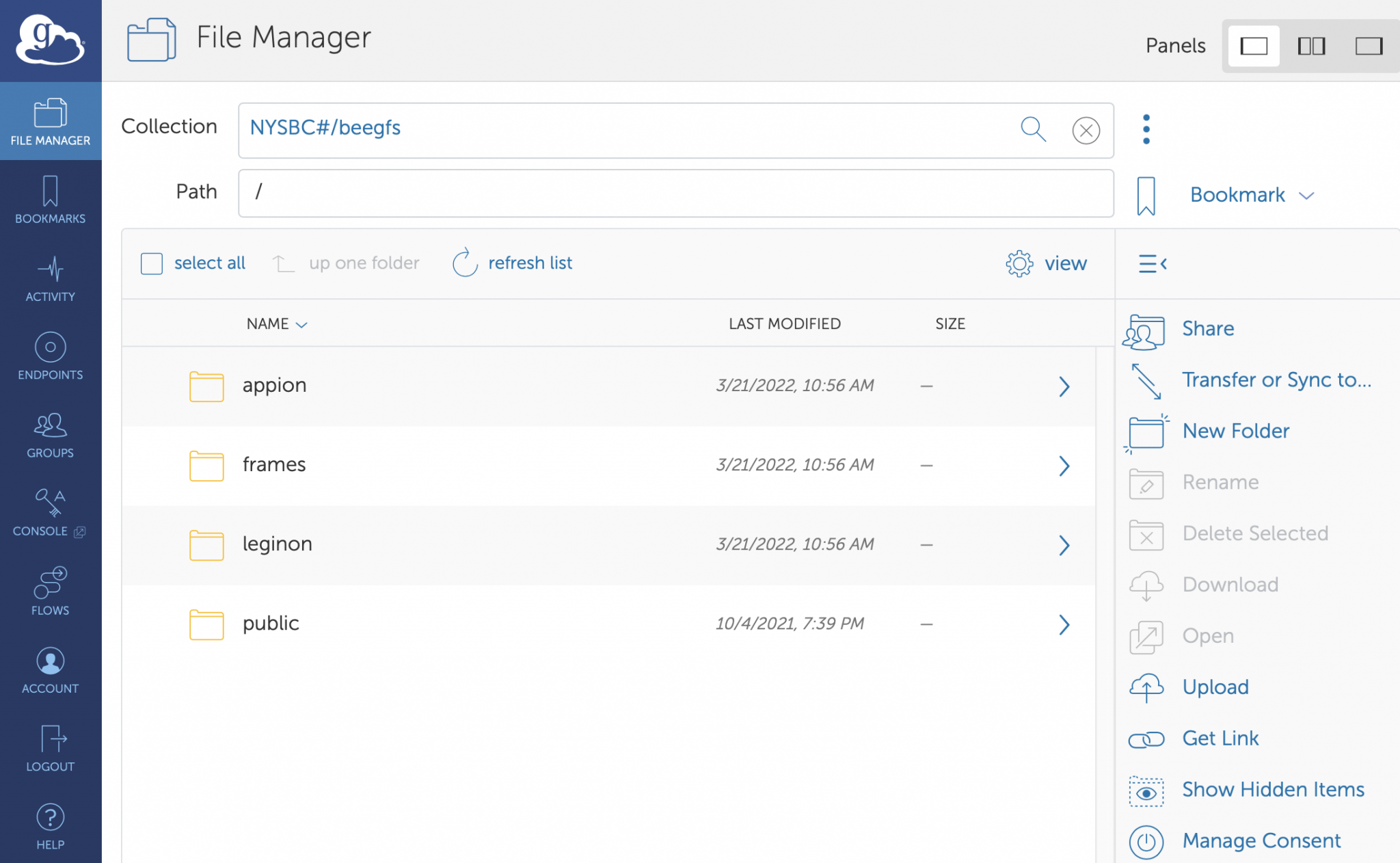Click the view link text
Image resolution: width=1400 pixels, height=863 pixels.
(1065, 264)
